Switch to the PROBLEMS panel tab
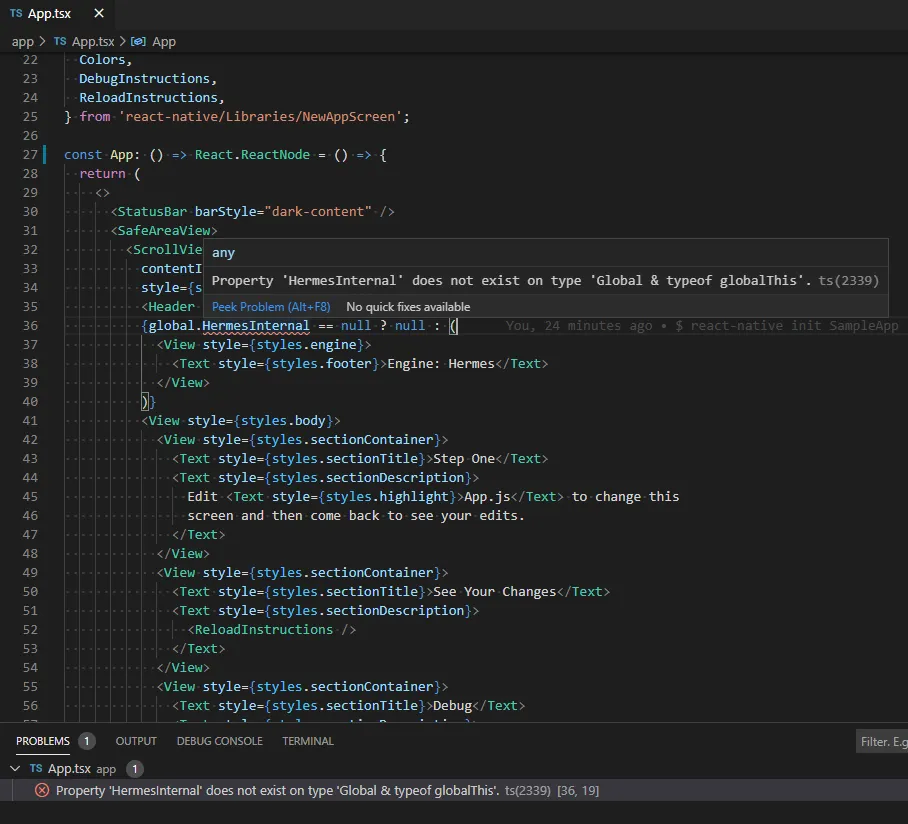This screenshot has height=824, width=908. (x=43, y=741)
